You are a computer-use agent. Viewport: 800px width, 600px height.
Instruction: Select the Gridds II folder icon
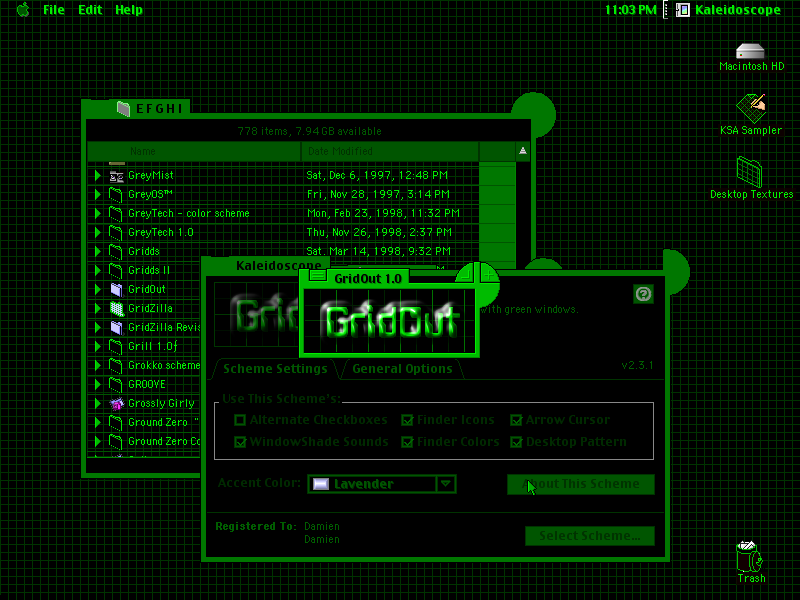point(116,271)
